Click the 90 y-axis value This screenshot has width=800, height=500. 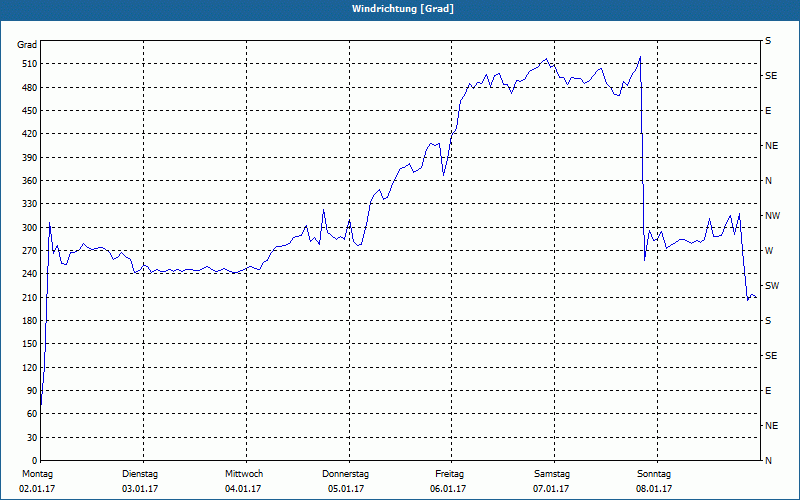(x=32, y=391)
